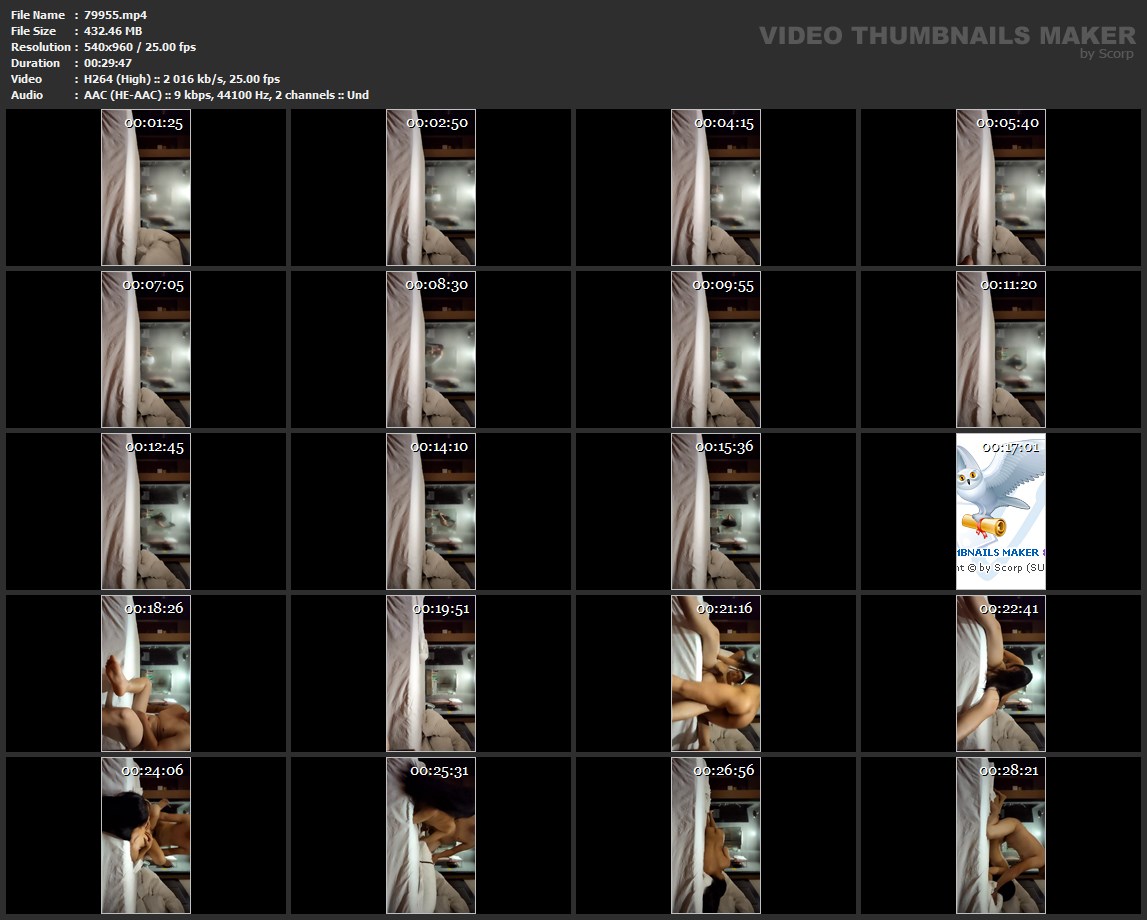Viewport: 1147px width, 920px height.
Task: Click the frame stamped 00:09:55
Action: click(x=716, y=349)
